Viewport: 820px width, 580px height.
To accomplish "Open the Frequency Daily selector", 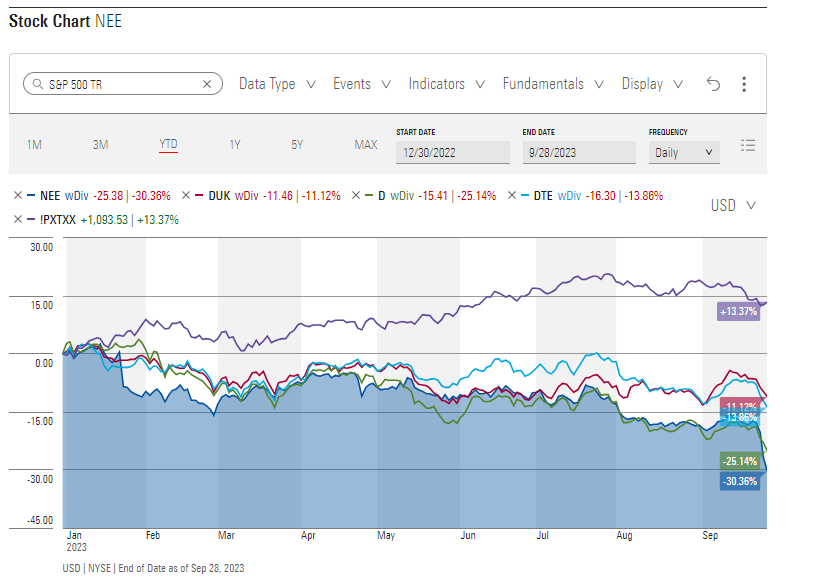I will point(684,153).
